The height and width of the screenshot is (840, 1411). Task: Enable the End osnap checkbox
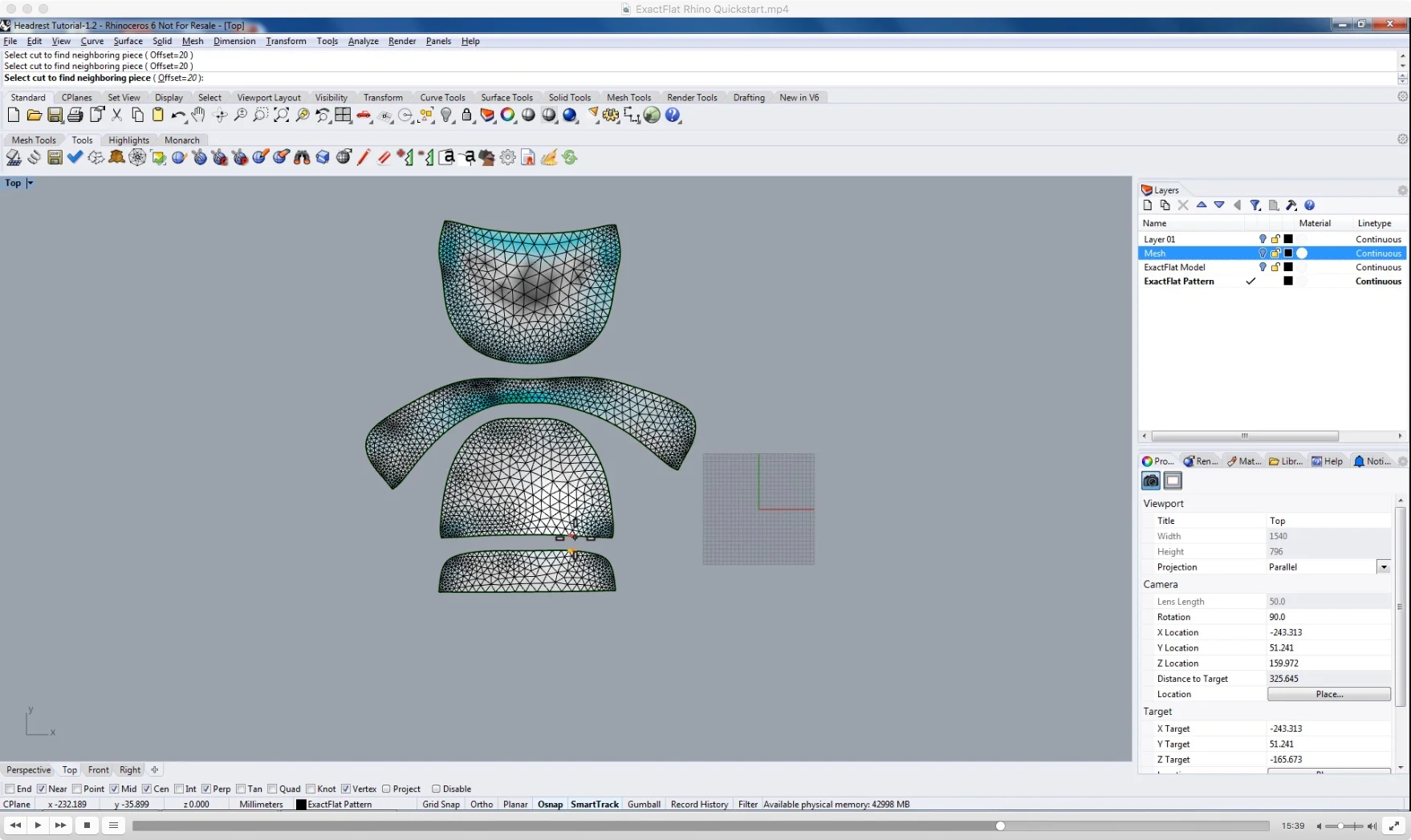(x=10, y=789)
